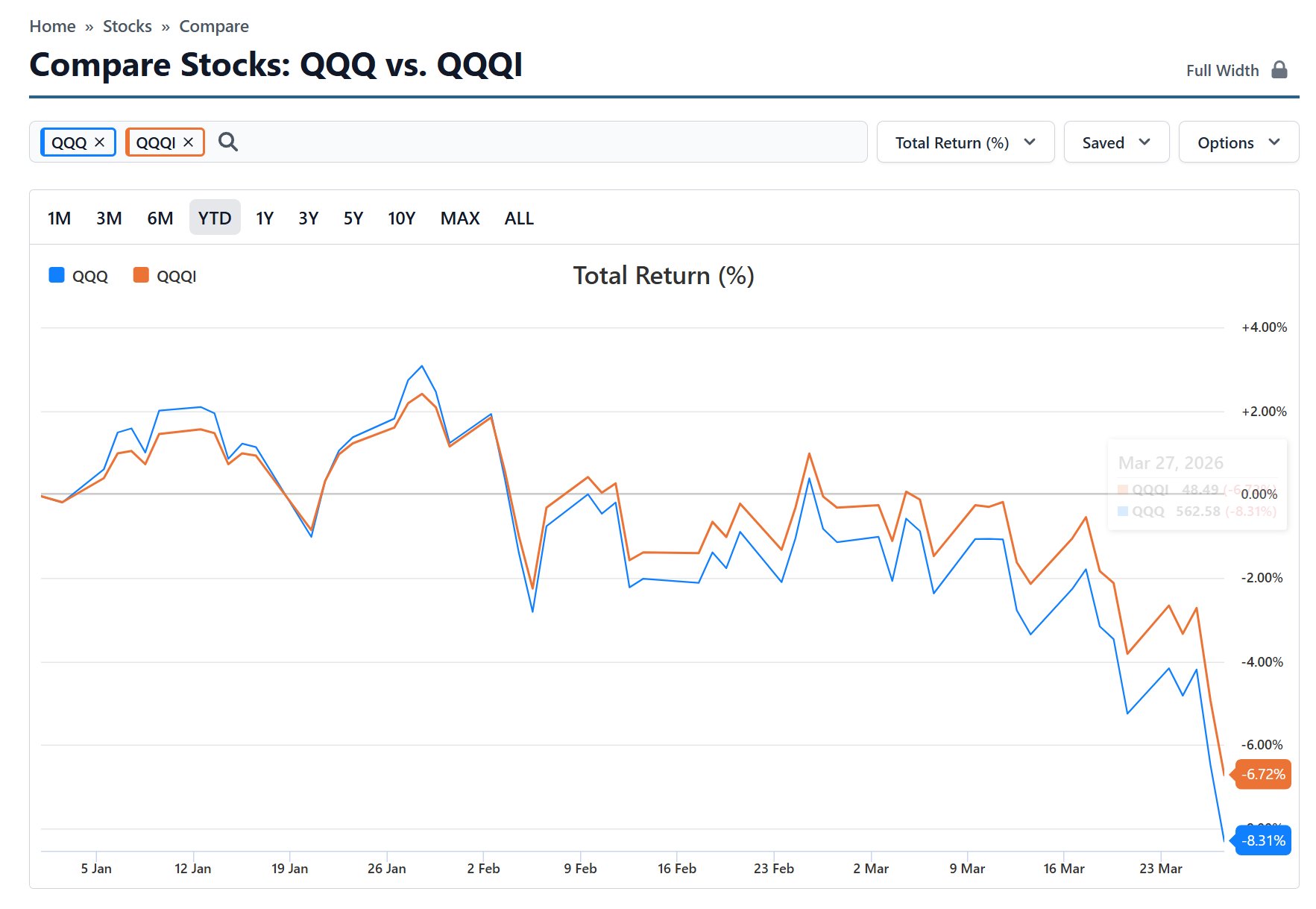The image size is (1316, 909).
Task: Go to the Home breadcrumb link
Action: pos(52,27)
